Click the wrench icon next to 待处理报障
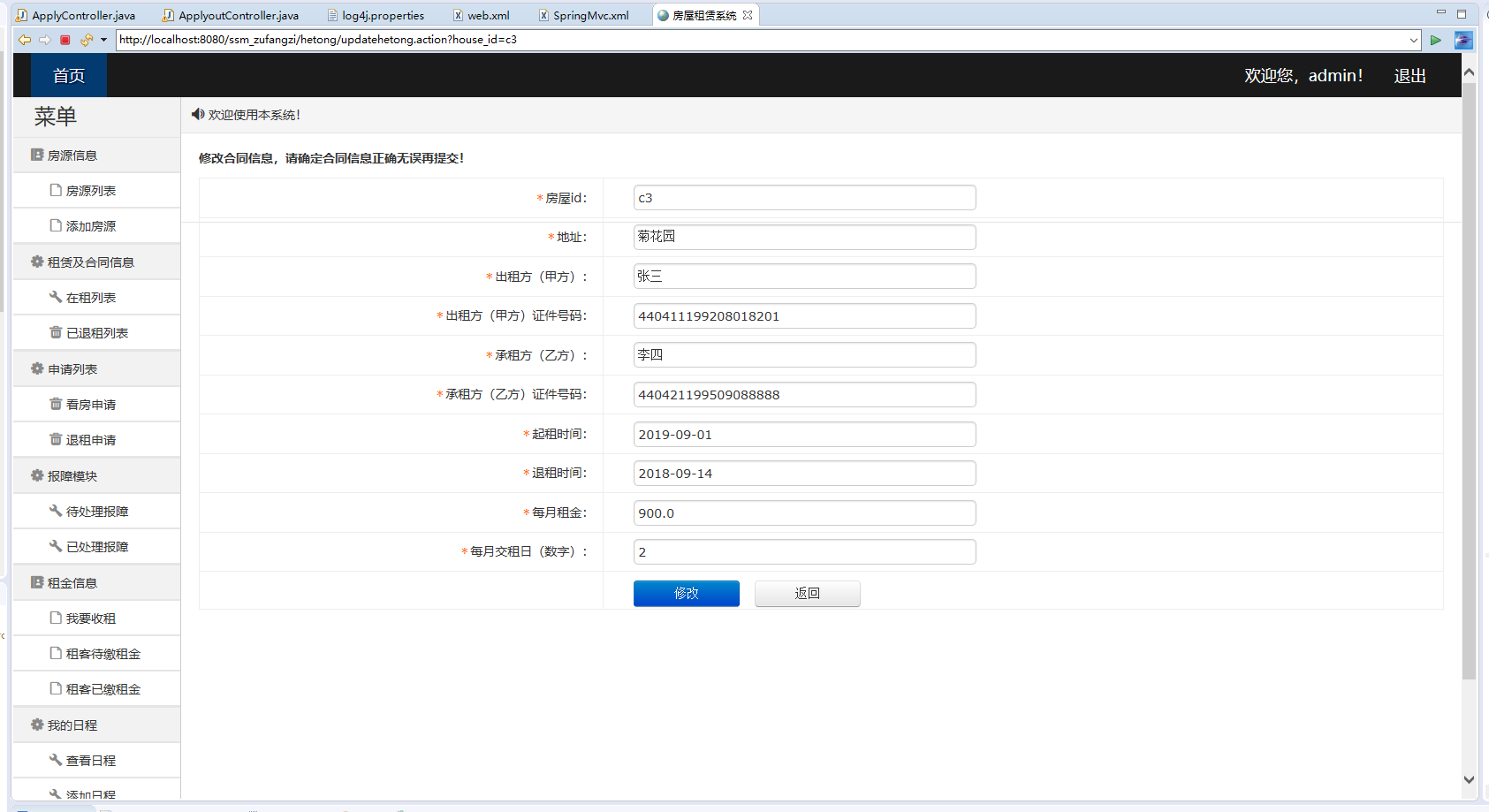Viewport: 1489px width, 812px height. pos(55,511)
